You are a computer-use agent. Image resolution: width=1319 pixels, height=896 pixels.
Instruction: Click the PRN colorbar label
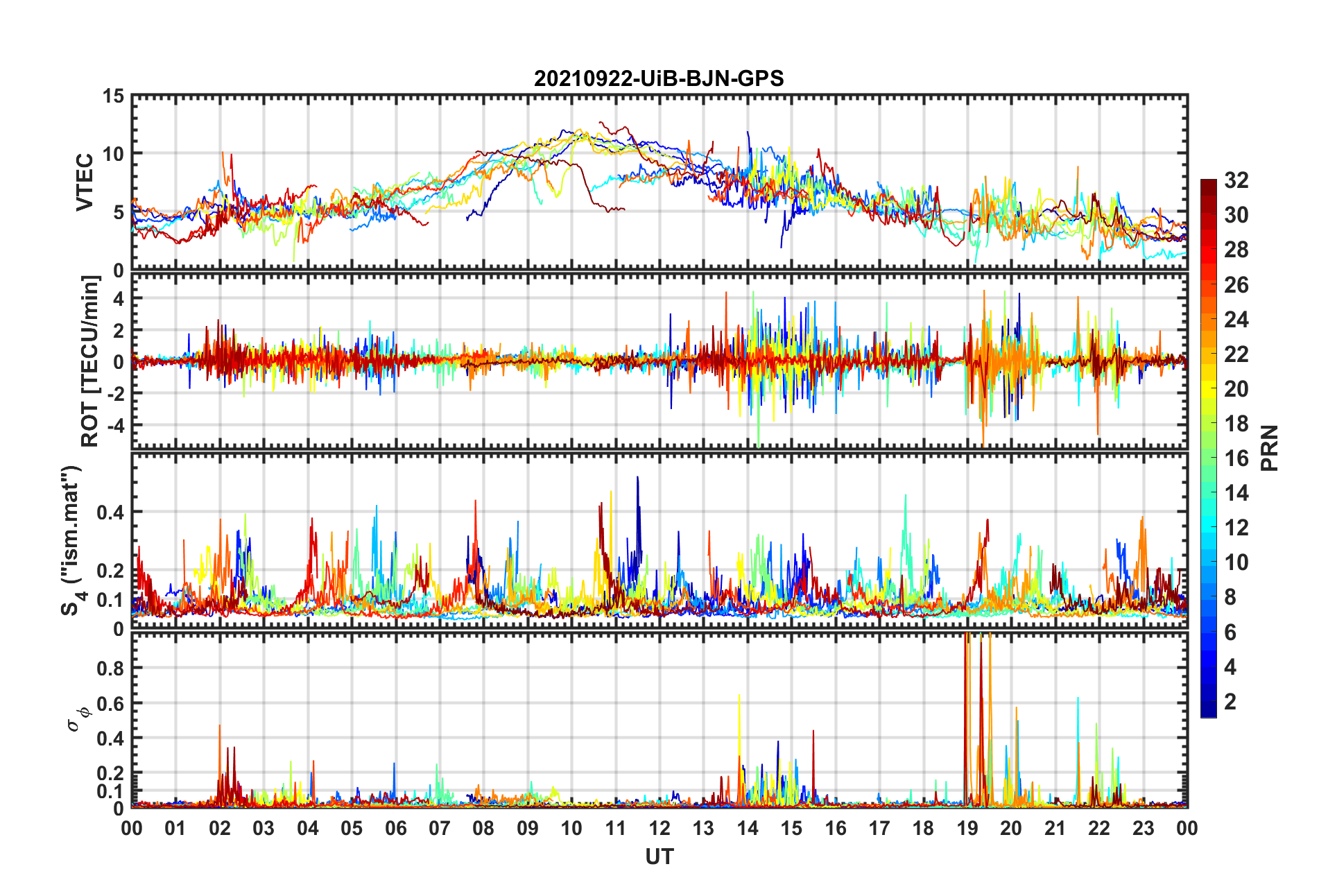click(x=1269, y=448)
